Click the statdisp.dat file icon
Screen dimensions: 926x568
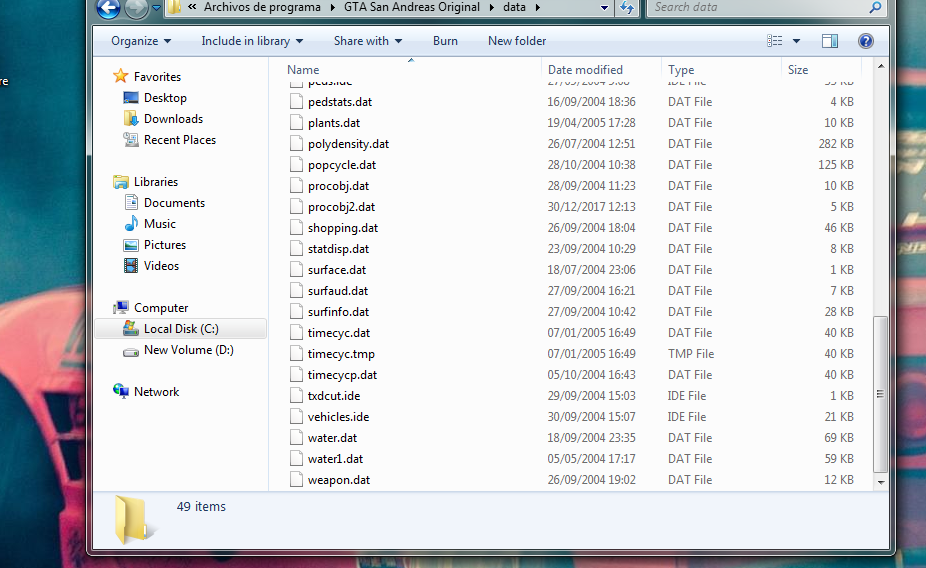pos(296,249)
